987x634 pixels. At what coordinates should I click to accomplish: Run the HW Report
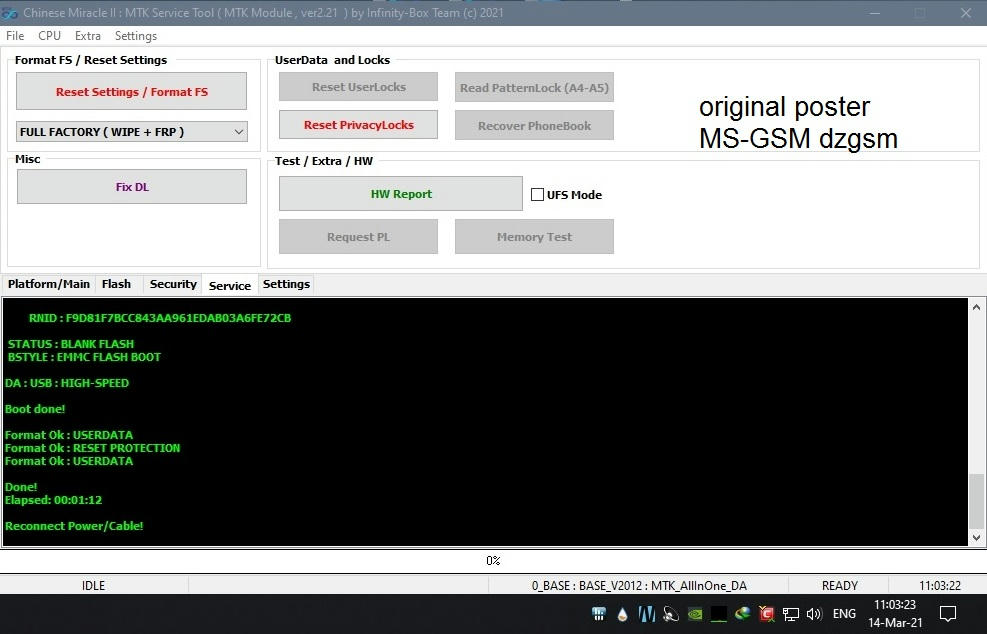click(400, 193)
